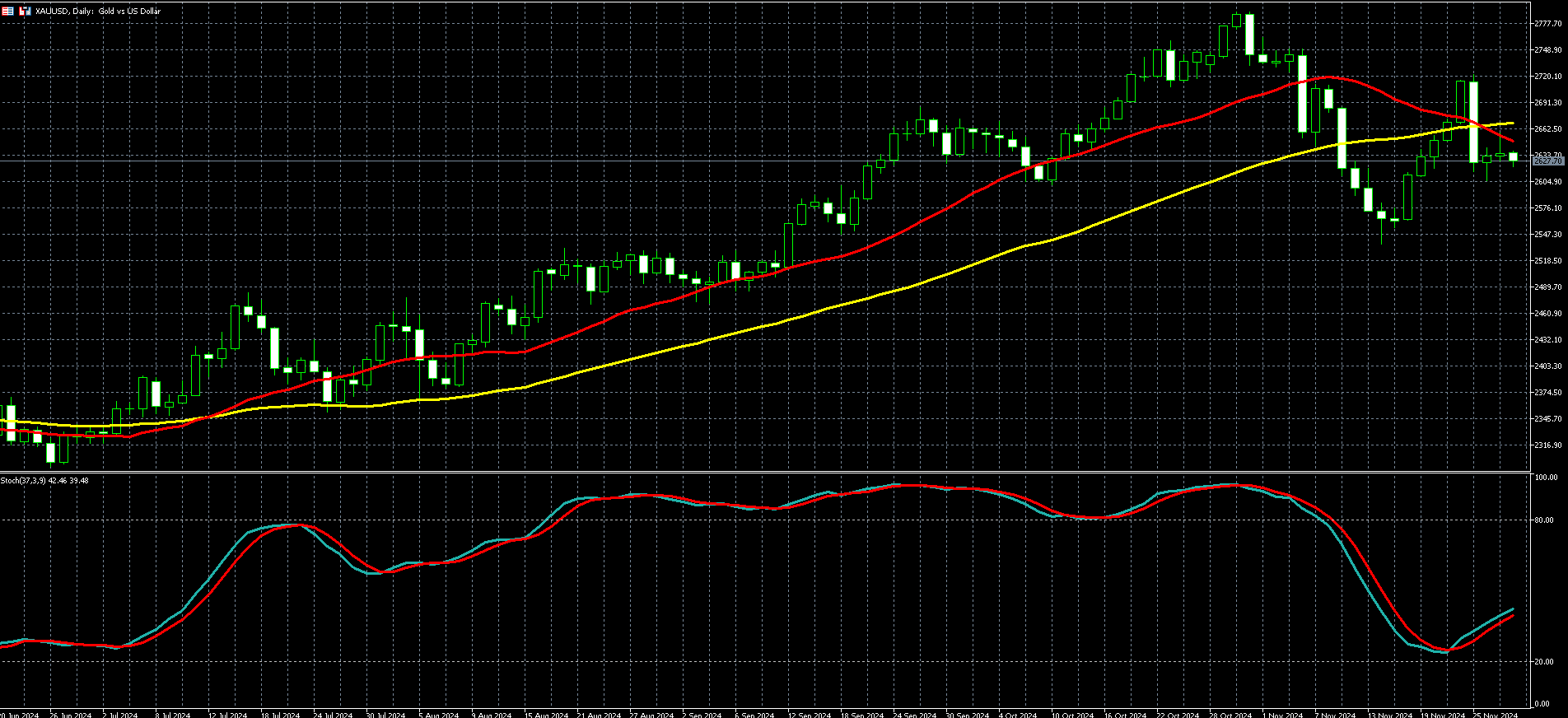Click the 2518.50 price scale label
This screenshot has width=1568, height=718.
1548,261
